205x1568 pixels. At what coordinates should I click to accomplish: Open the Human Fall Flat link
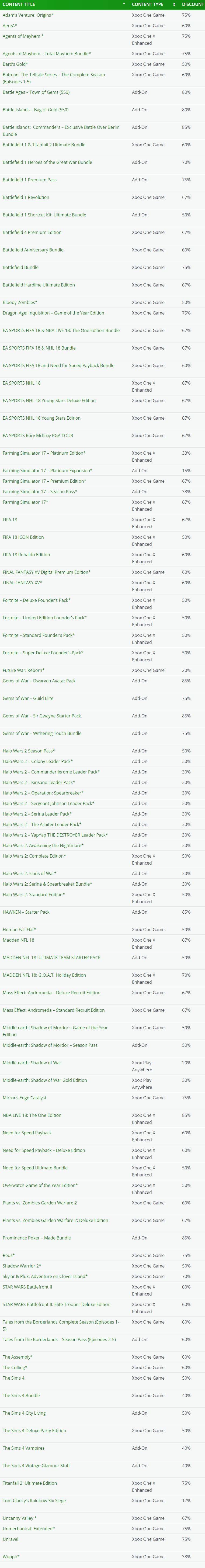coord(19,930)
